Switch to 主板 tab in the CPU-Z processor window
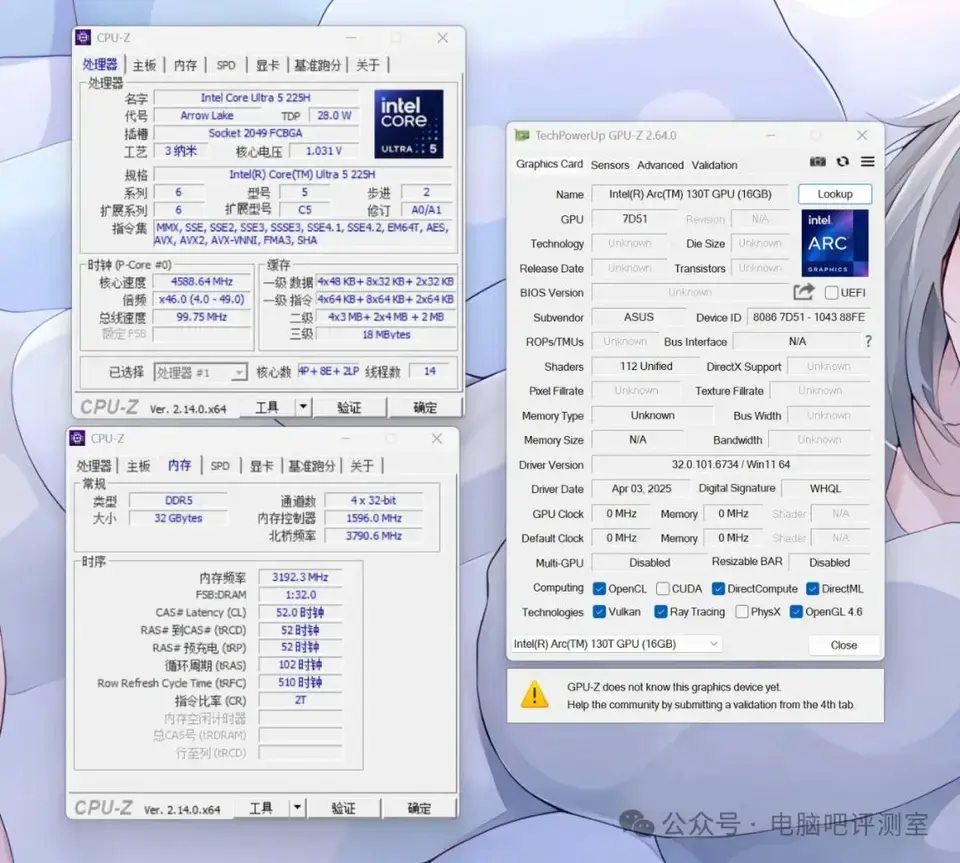 [x=144, y=65]
